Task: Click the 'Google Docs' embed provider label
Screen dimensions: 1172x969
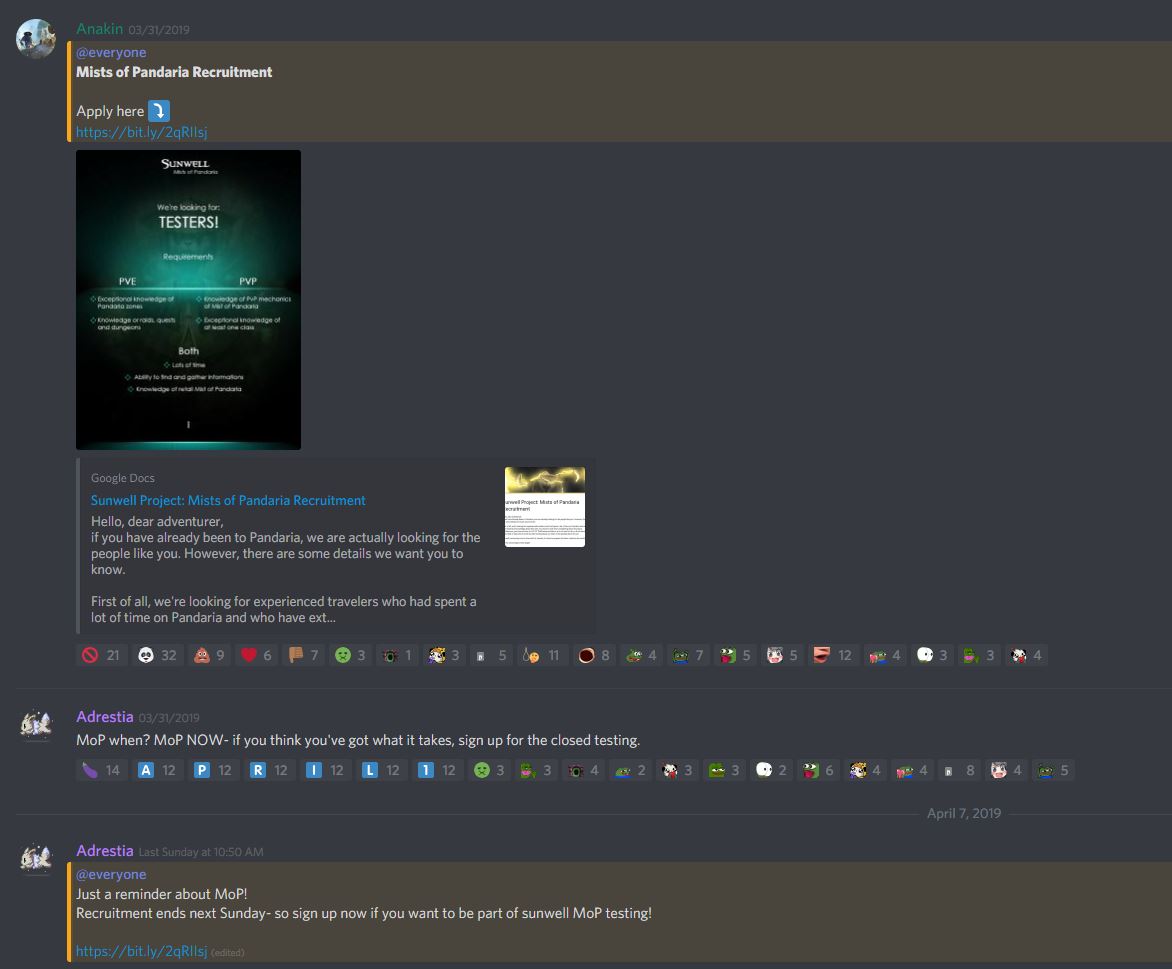Action: coord(123,478)
